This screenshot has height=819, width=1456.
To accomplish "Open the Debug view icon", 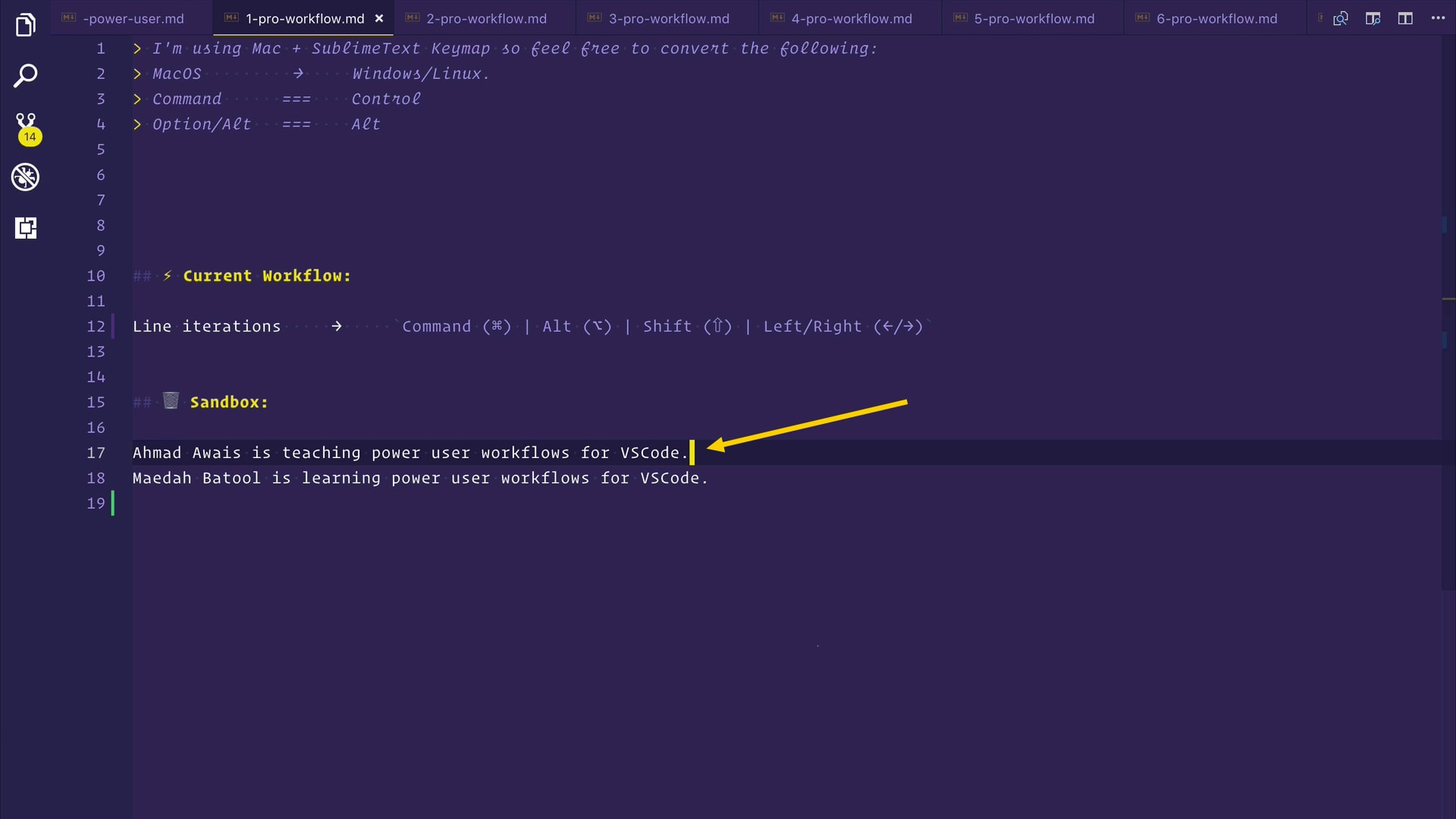I will click(26, 177).
